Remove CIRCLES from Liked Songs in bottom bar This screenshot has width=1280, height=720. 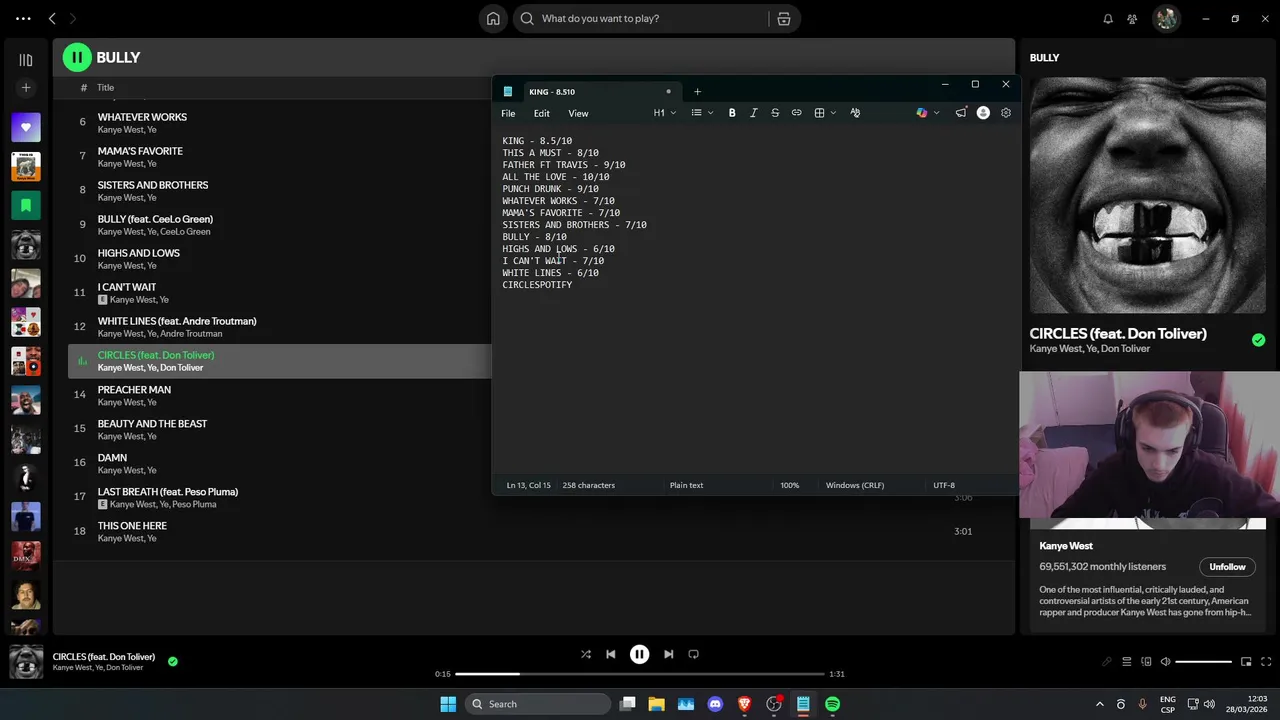[173, 661]
